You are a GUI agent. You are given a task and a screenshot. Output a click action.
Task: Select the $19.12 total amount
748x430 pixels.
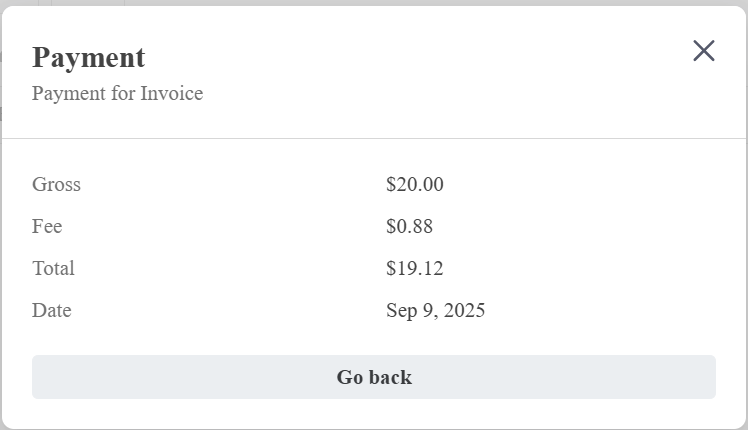click(x=414, y=269)
